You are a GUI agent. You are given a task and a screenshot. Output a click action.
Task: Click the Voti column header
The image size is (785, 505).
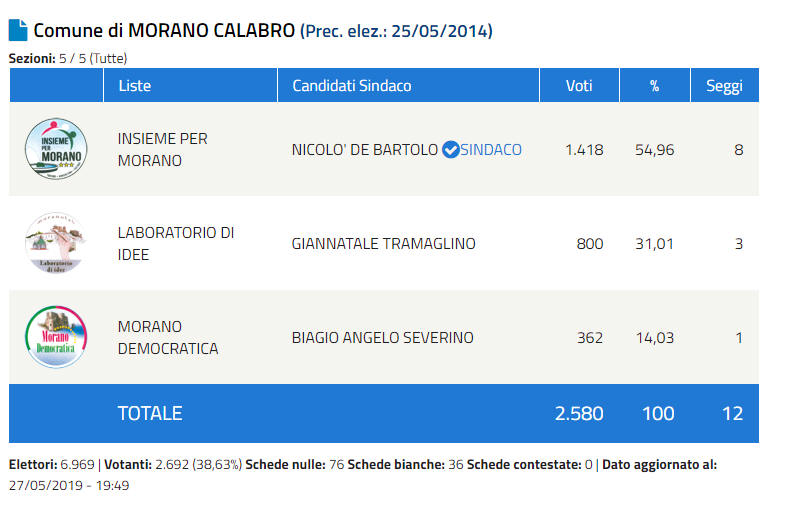point(579,86)
